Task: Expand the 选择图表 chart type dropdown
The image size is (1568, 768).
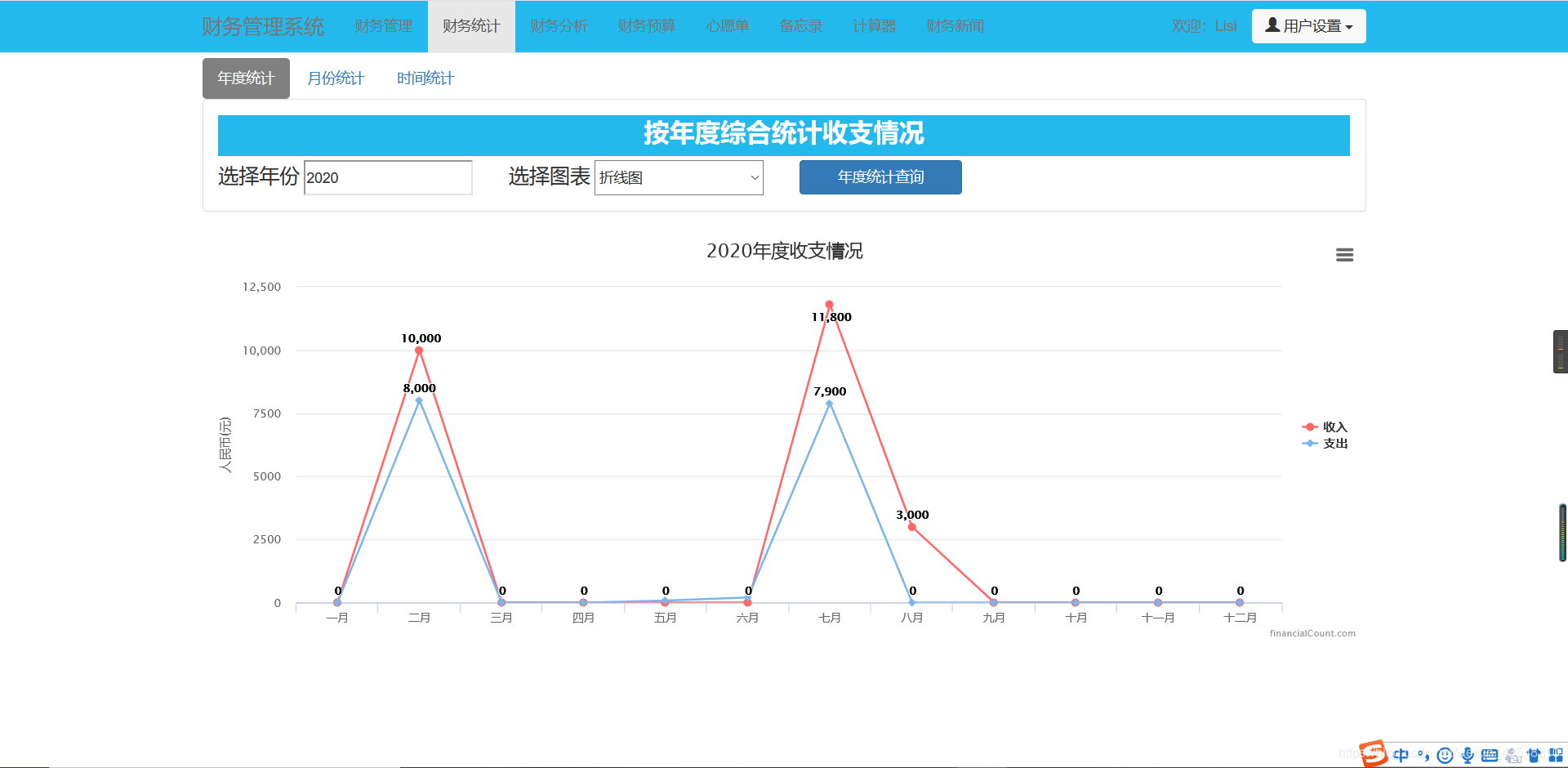Action: coord(679,177)
